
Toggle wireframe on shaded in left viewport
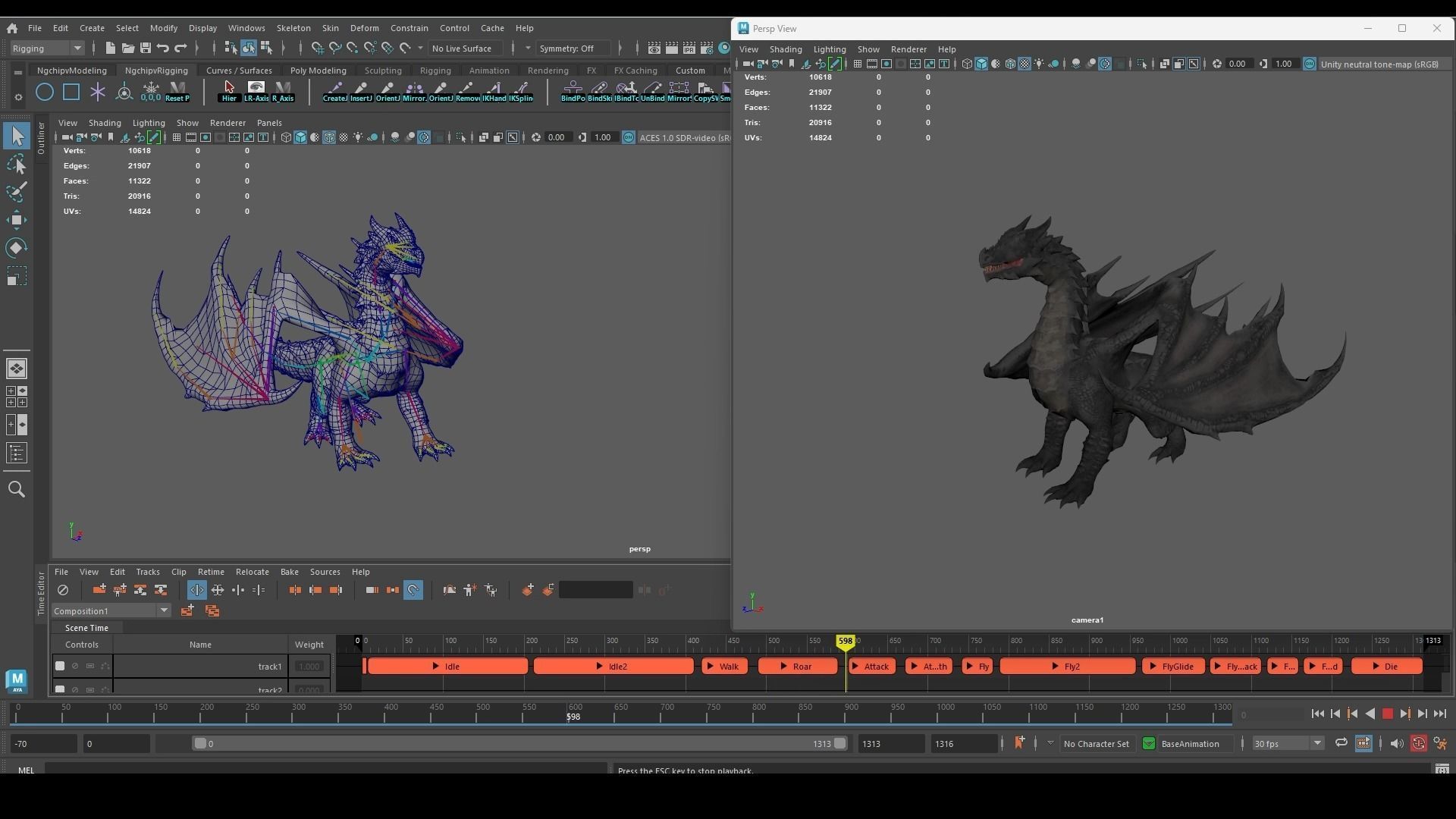[x=329, y=137]
